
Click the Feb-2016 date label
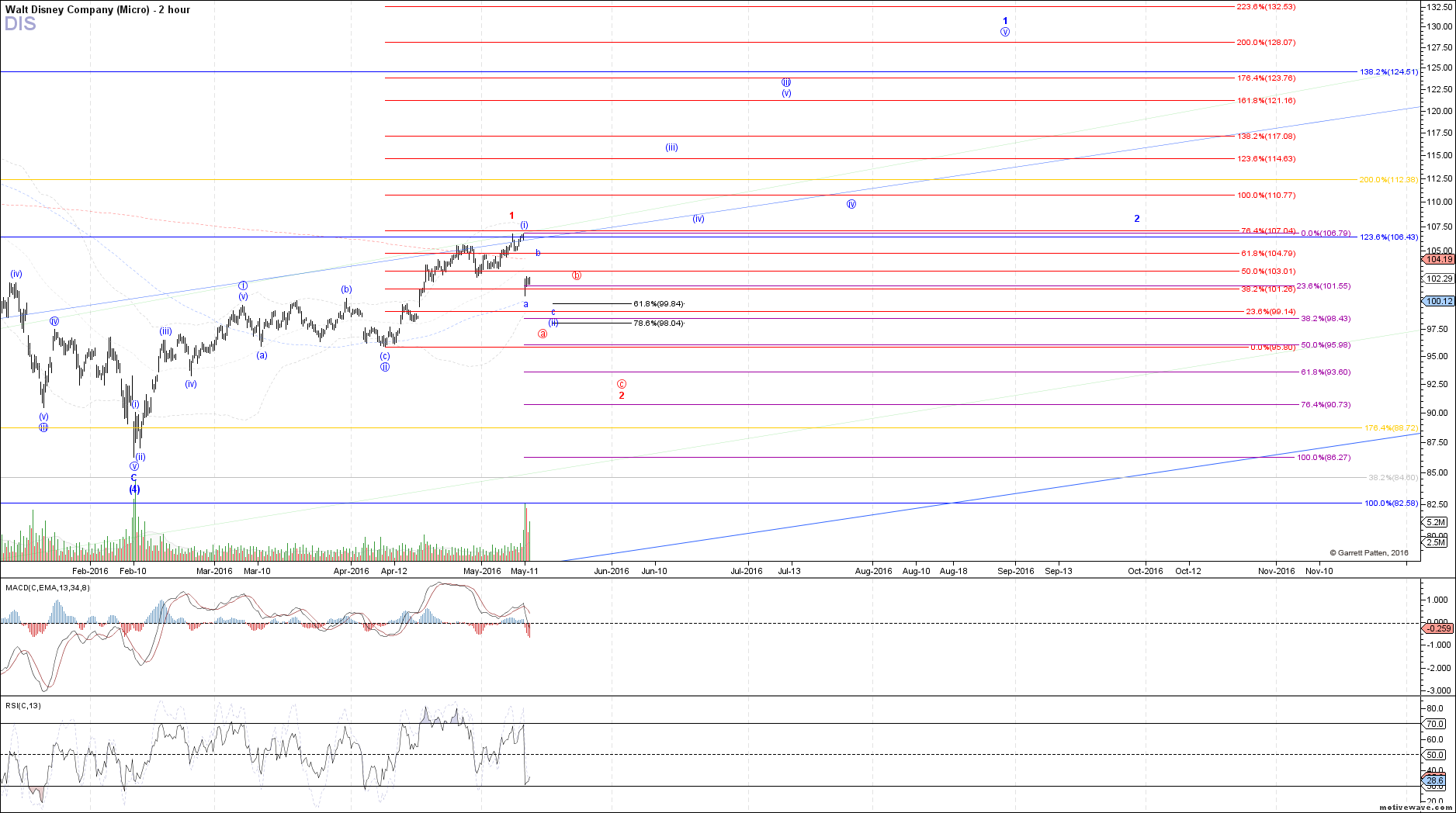pos(91,572)
